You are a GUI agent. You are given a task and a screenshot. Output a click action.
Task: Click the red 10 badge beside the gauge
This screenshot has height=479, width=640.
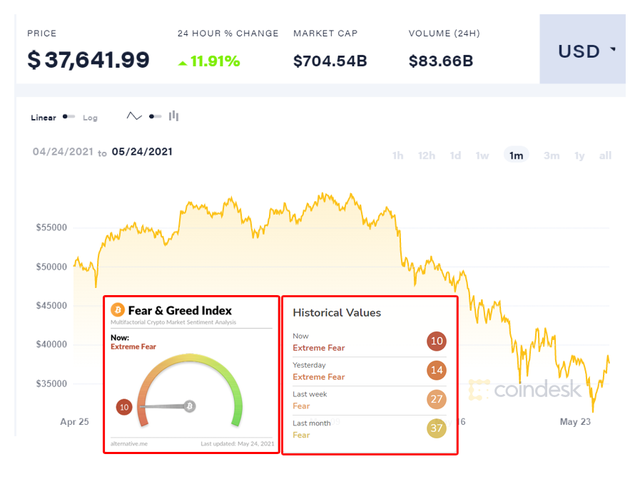pyautogui.click(x=124, y=407)
